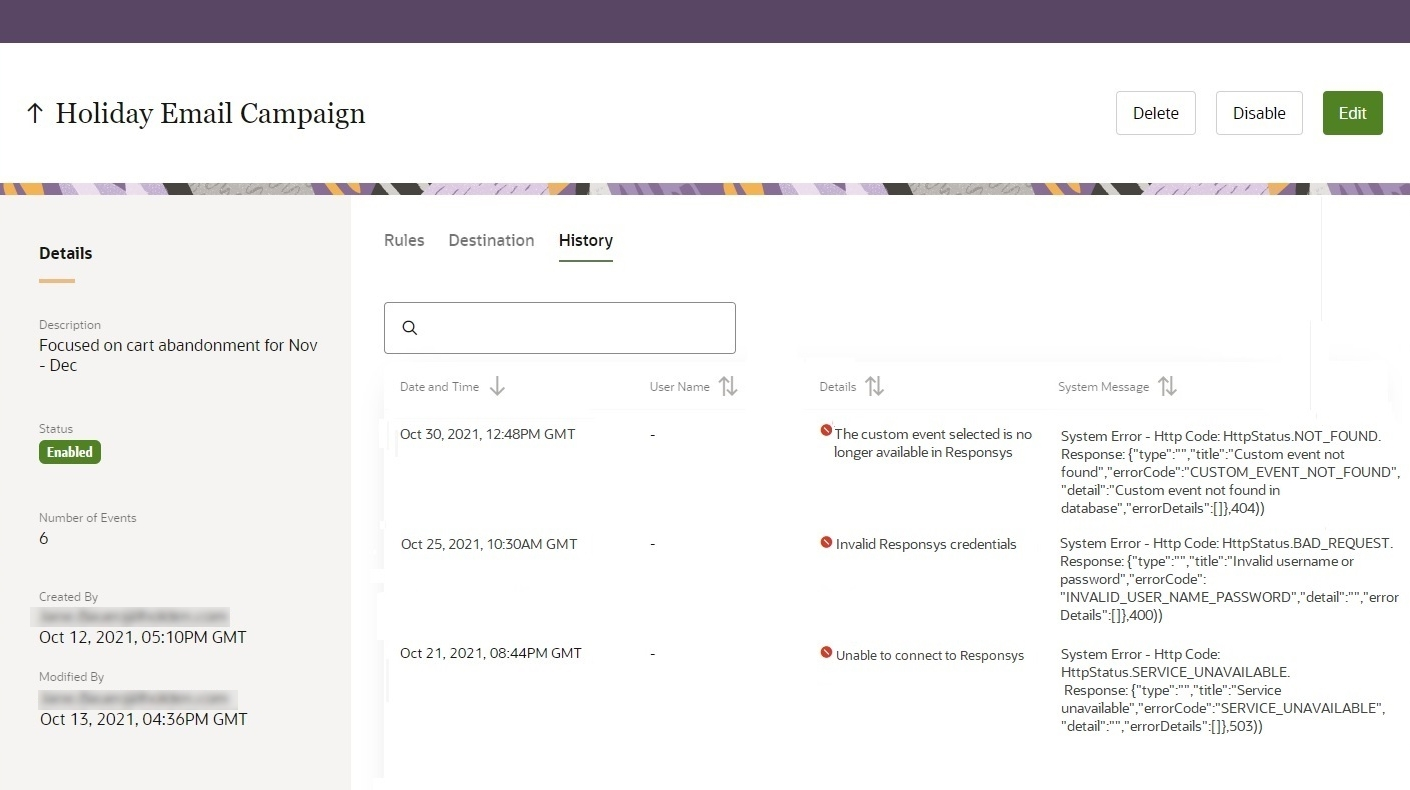1410x790 pixels.
Task: Open the Destination tab
Action: tap(491, 240)
